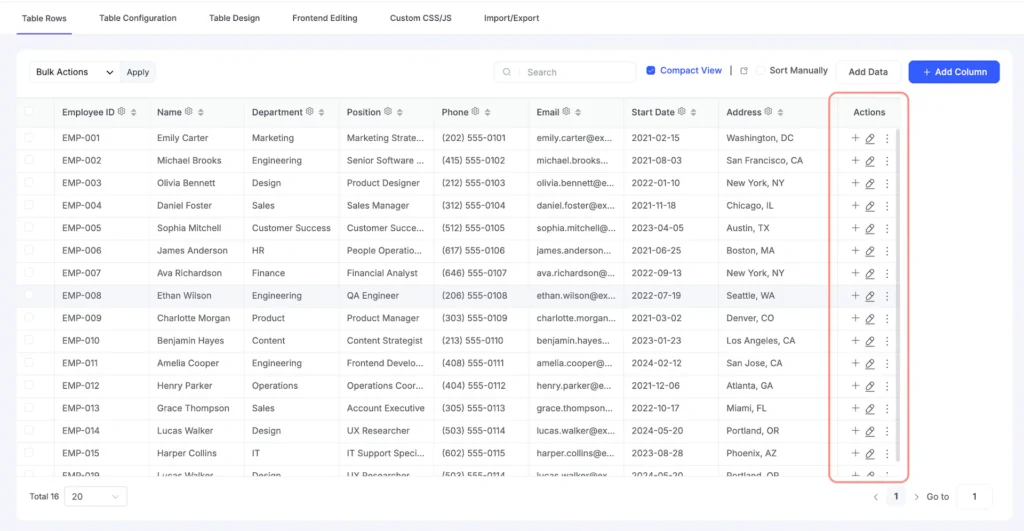Open the Table Design tab

click(x=234, y=18)
